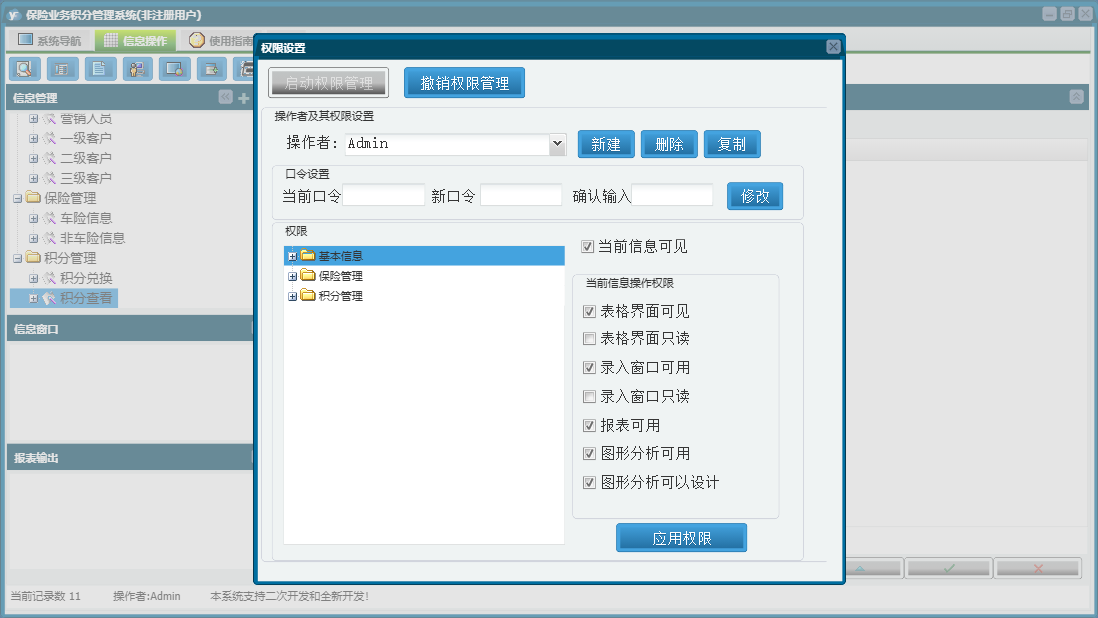Expand 积分管理 node in permission tree

[x=292, y=297]
